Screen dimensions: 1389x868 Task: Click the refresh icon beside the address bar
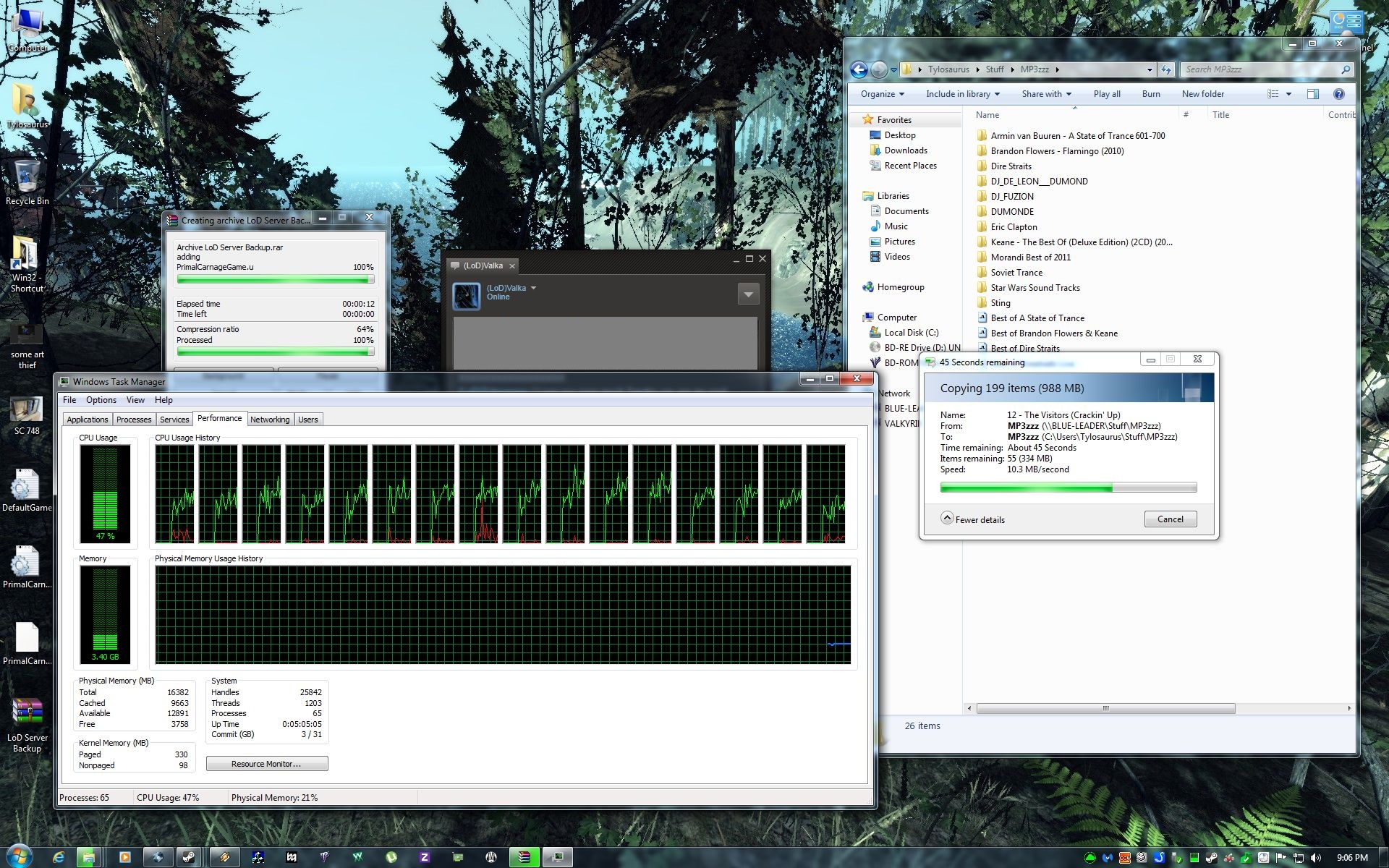click(1166, 69)
